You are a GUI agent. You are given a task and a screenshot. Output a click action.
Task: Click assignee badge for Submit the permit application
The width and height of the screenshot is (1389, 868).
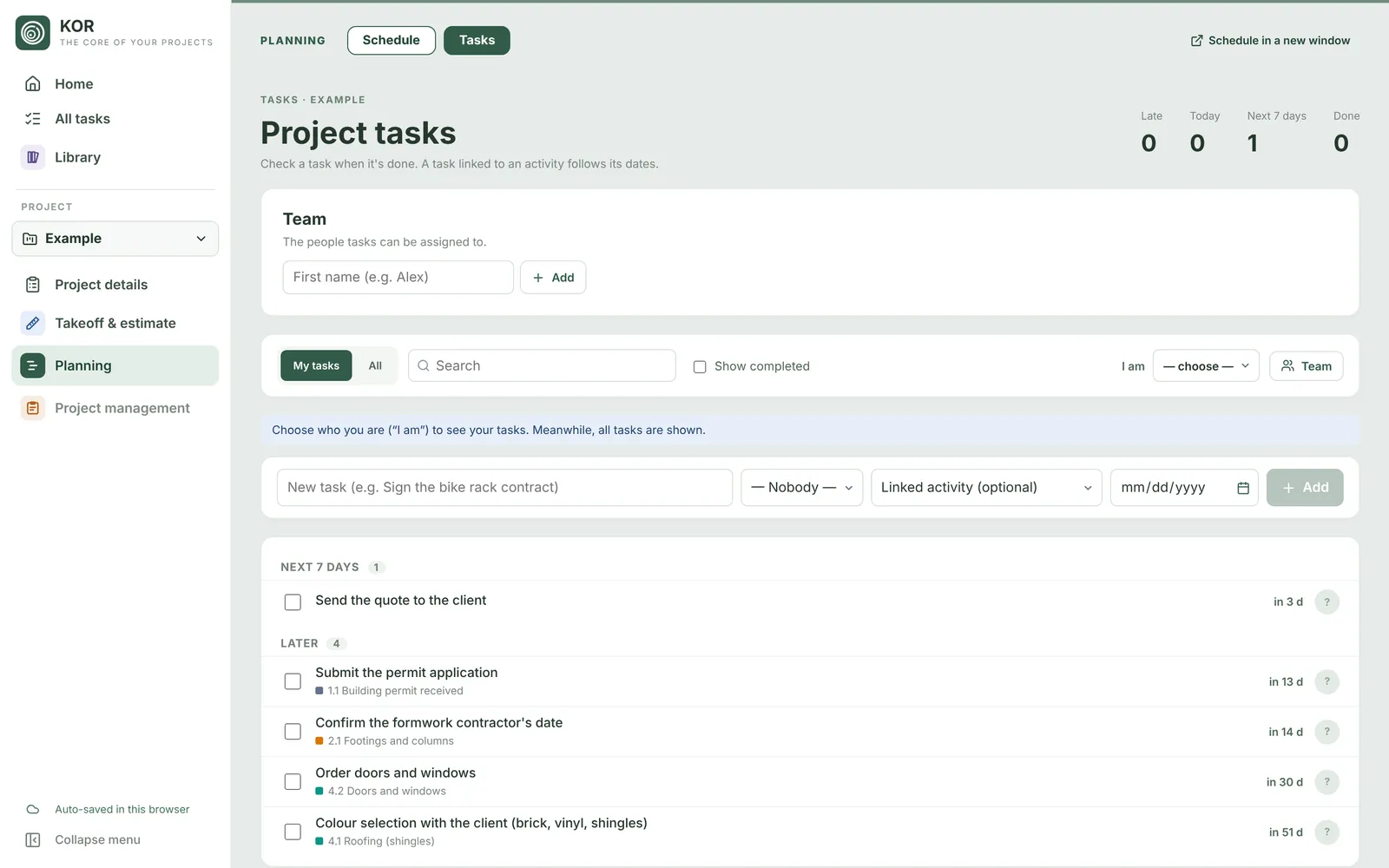click(x=1326, y=681)
